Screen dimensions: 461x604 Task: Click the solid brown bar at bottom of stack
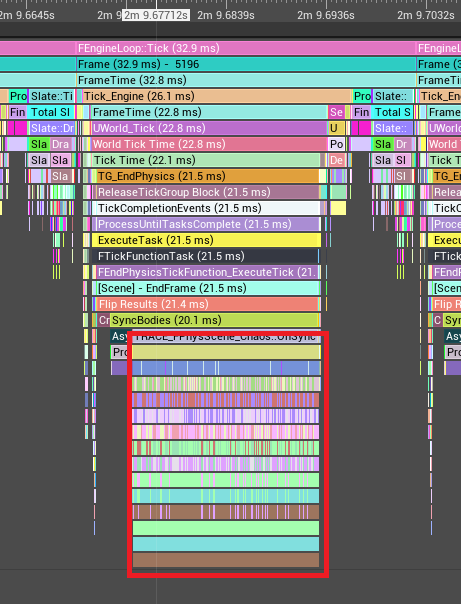coord(226,560)
